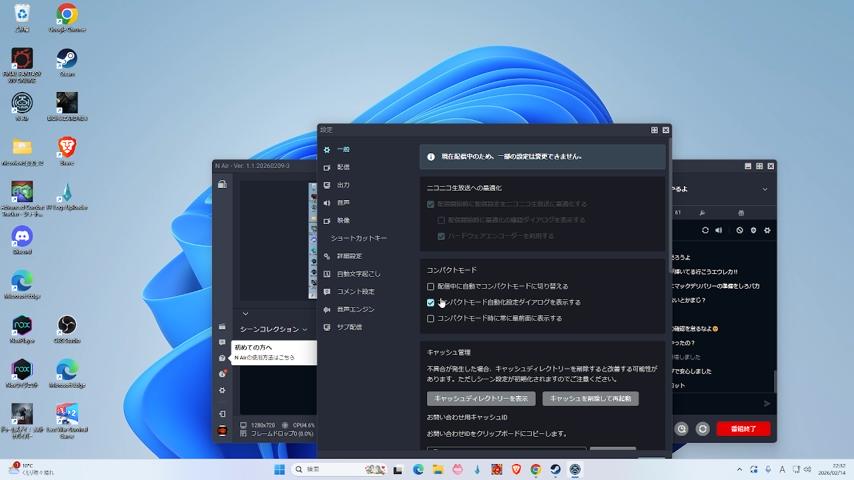Click the red 番組終了 button

click(743, 429)
